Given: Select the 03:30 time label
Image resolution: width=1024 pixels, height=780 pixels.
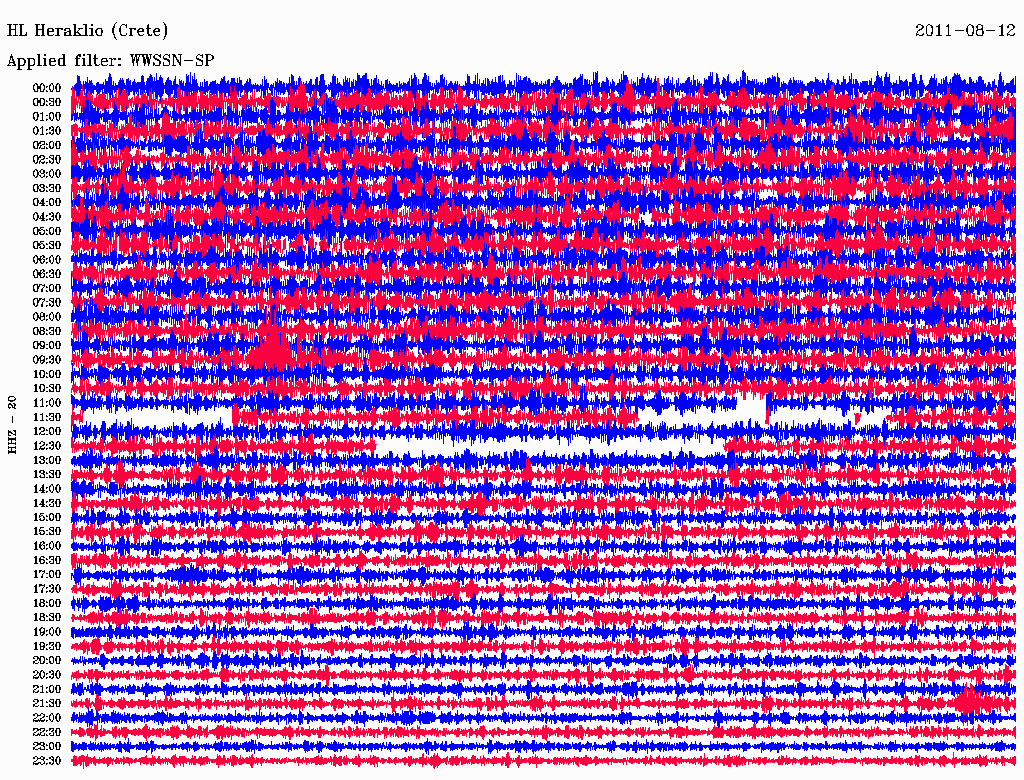Looking at the screenshot, I should [x=47, y=188].
